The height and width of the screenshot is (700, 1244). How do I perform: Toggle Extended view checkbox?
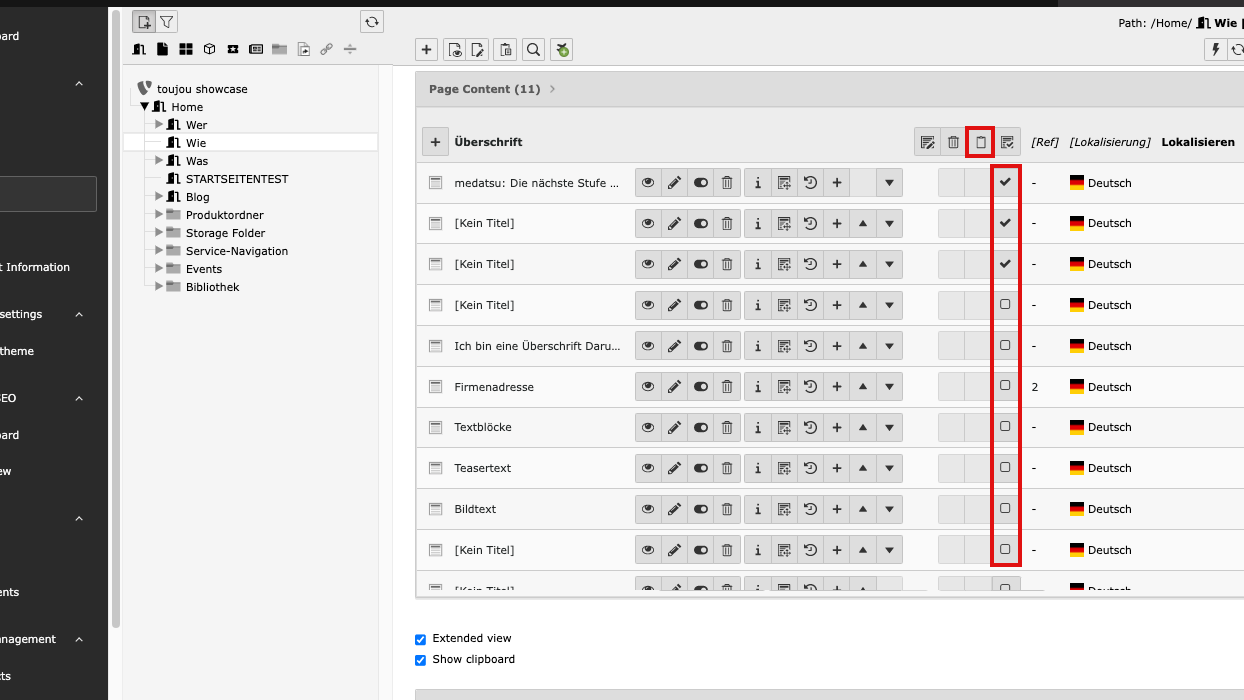click(x=420, y=639)
